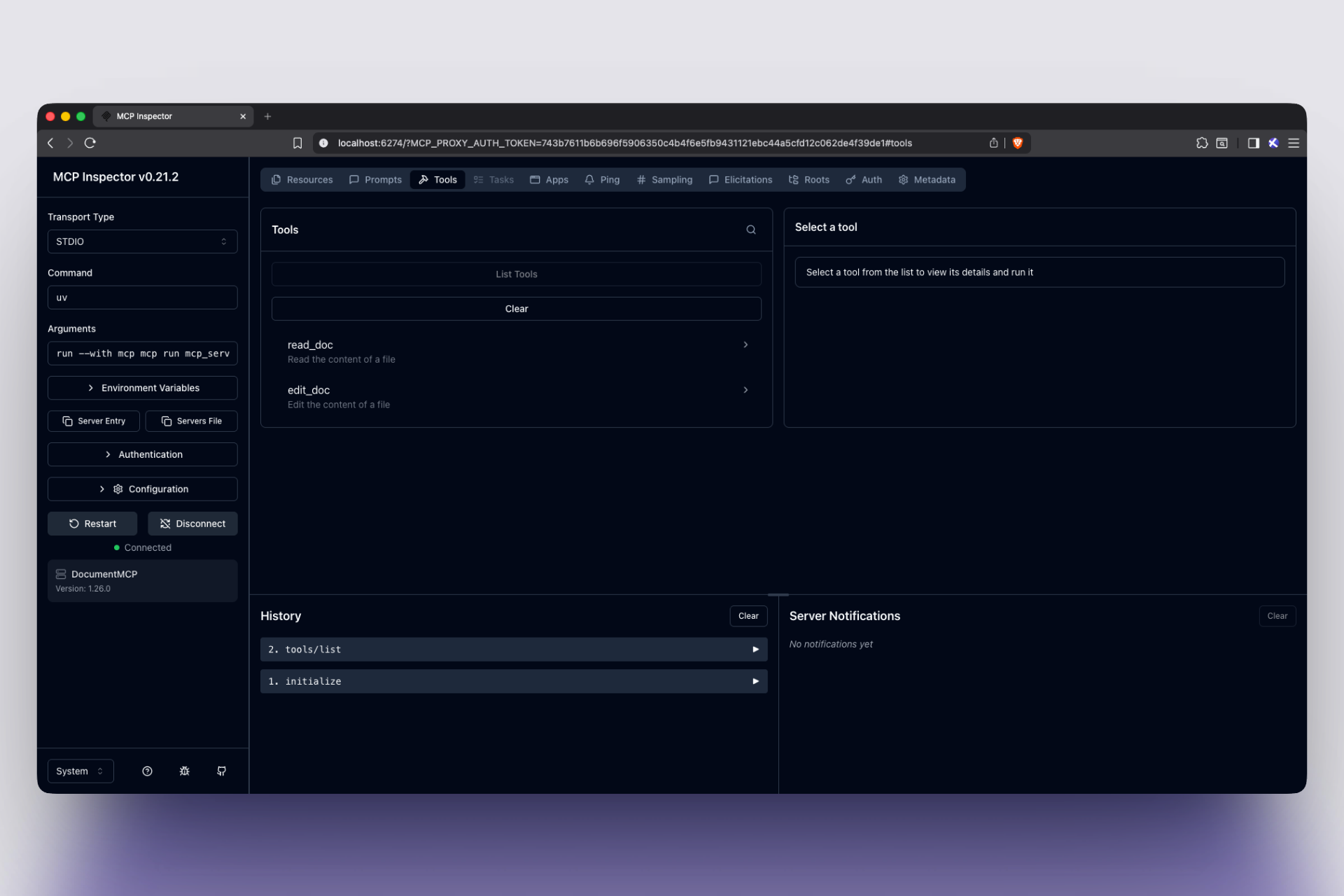Clear the tools list
This screenshot has height=896, width=1344.
point(517,309)
